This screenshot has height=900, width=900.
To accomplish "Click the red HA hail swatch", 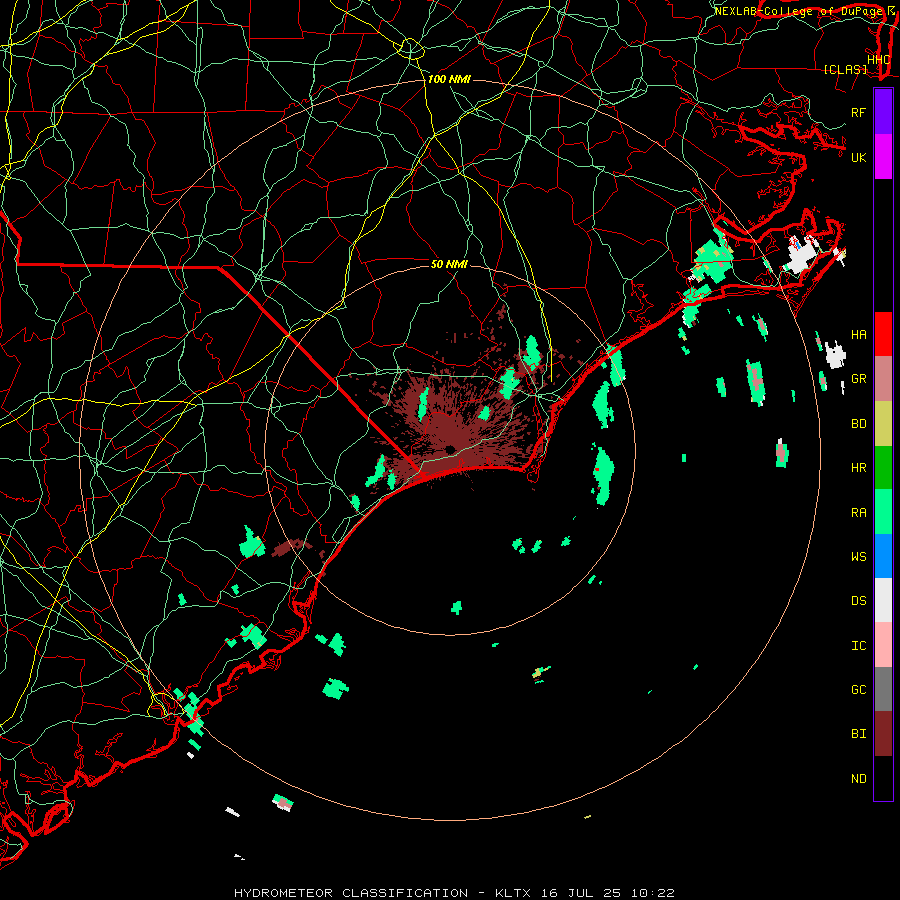I will (883, 334).
